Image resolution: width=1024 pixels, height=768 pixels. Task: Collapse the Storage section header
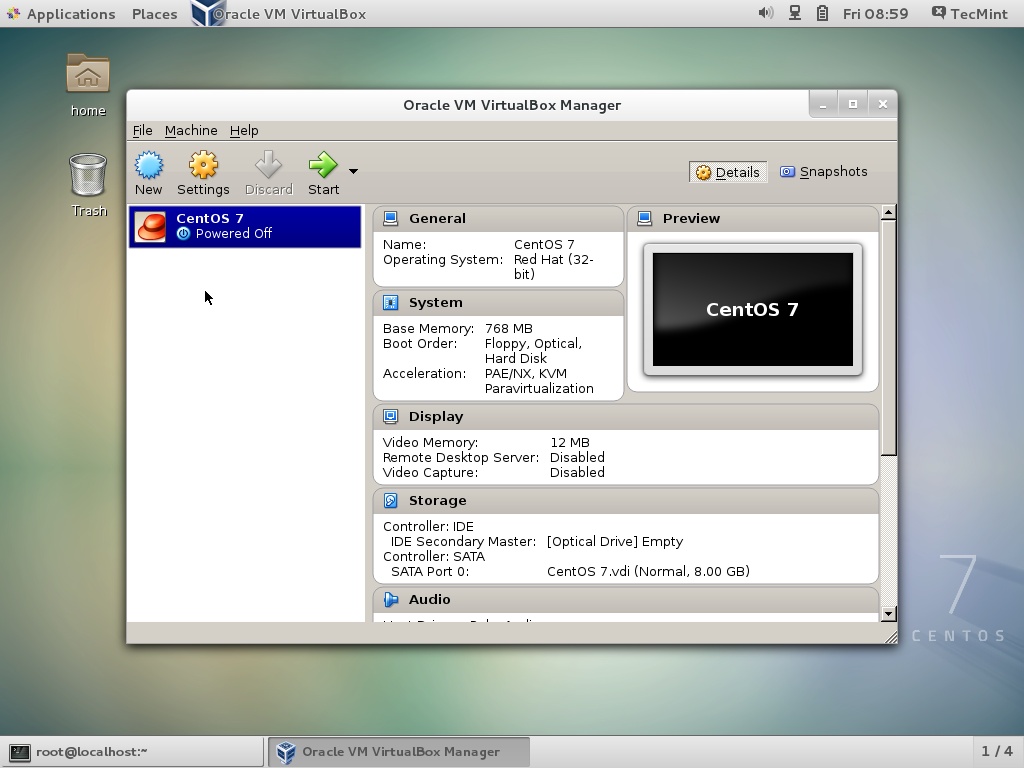(x=437, y=500)
